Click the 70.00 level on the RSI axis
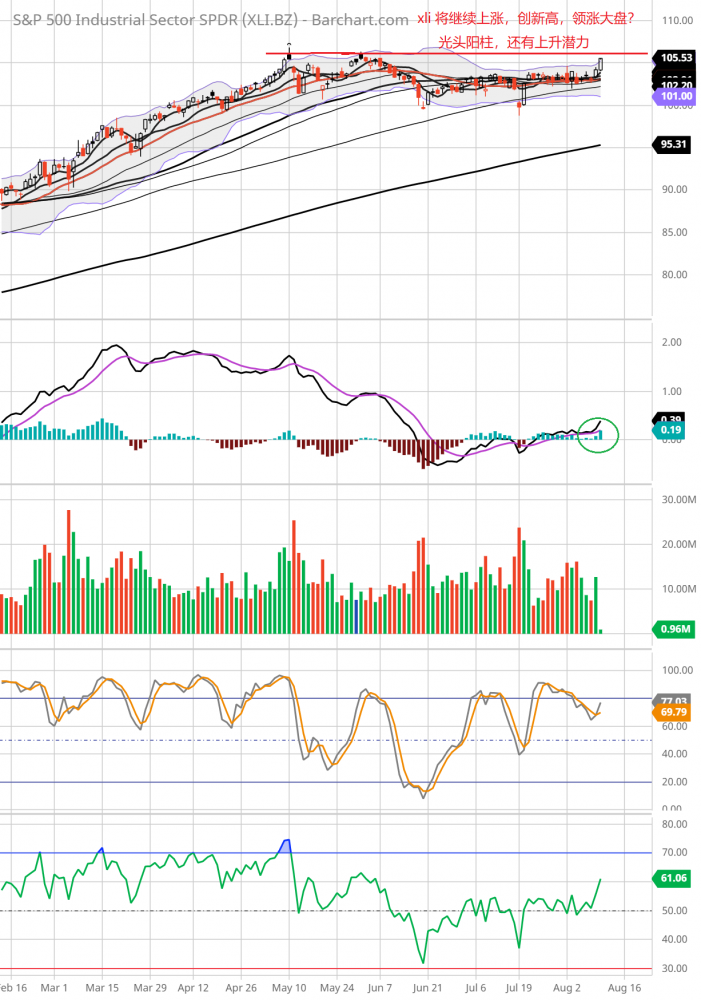Viewport: 701px width, 1000px height. (x=674, y=853)
